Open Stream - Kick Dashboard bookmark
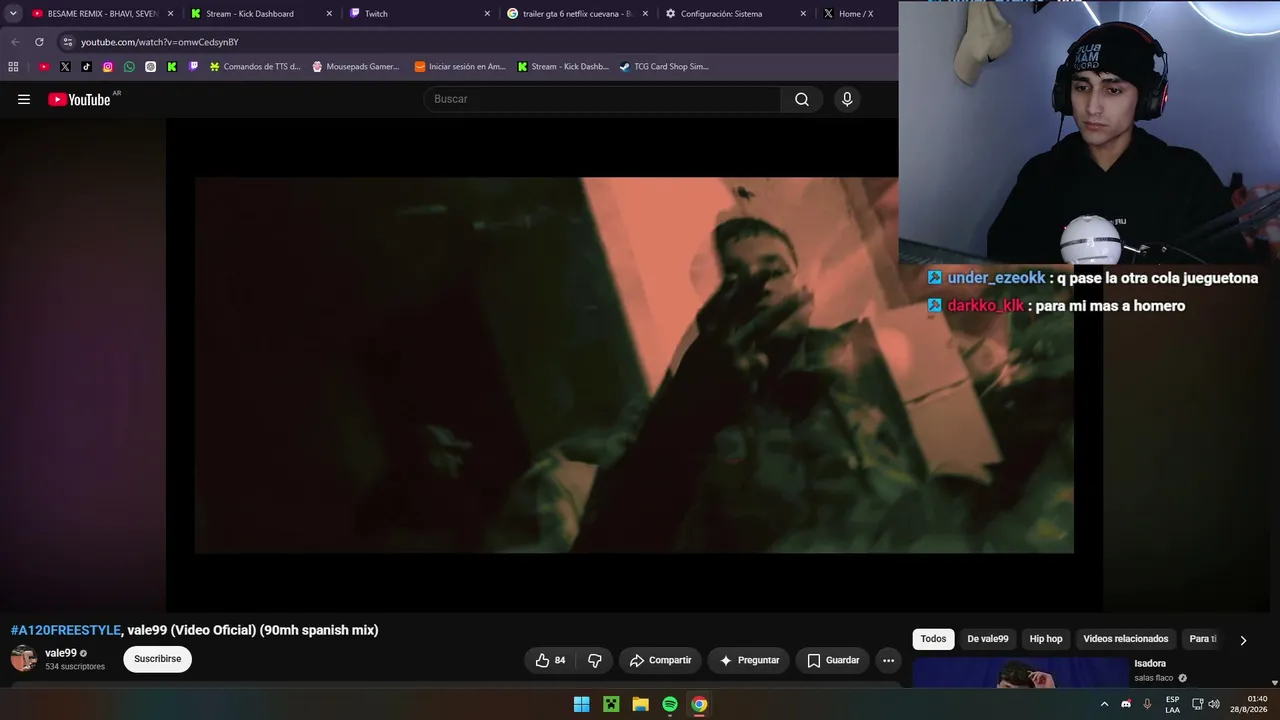 click(562, 67)
